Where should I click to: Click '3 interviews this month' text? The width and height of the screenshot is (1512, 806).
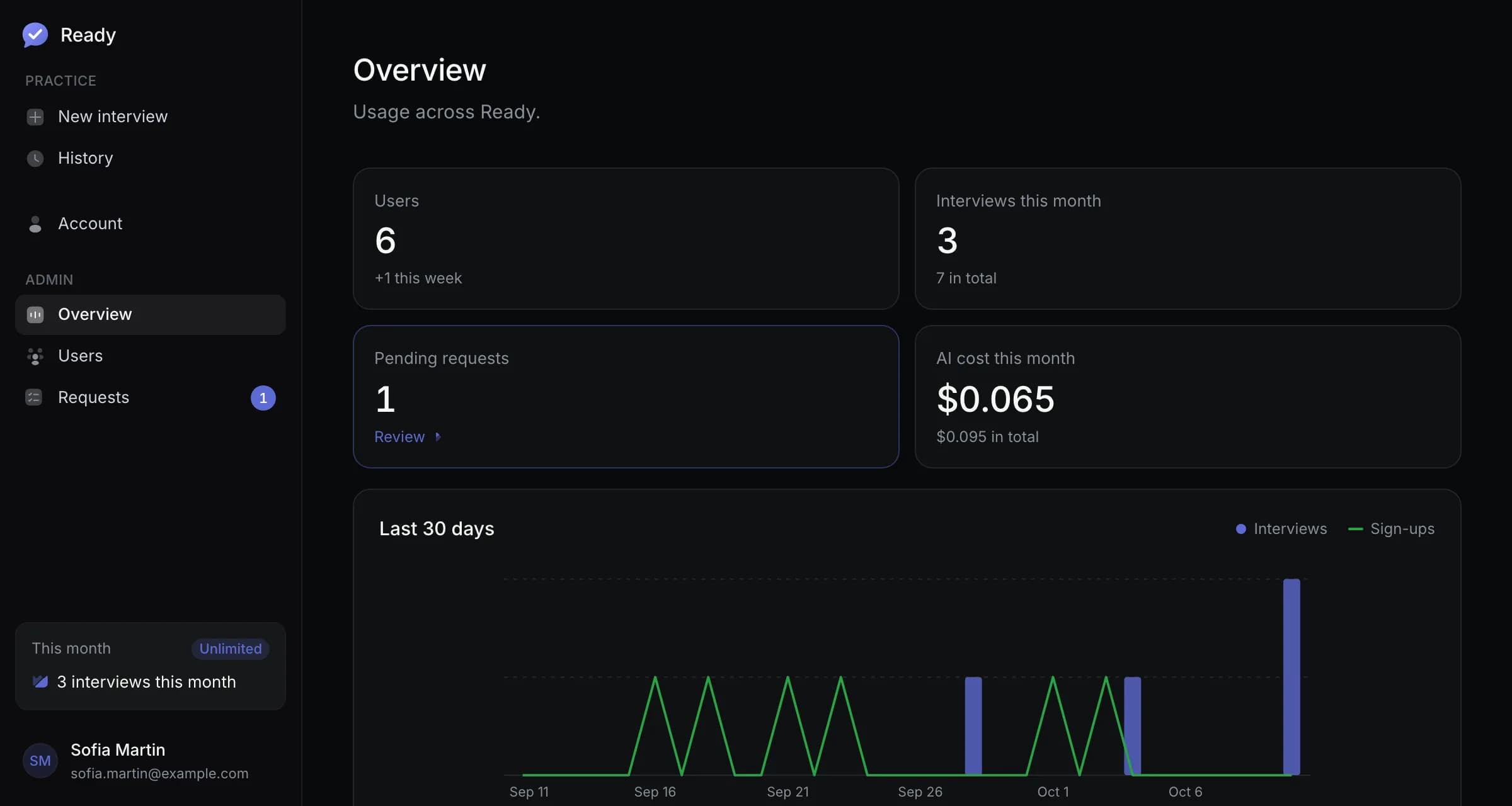pyautogui.click(x=146, y=682)
